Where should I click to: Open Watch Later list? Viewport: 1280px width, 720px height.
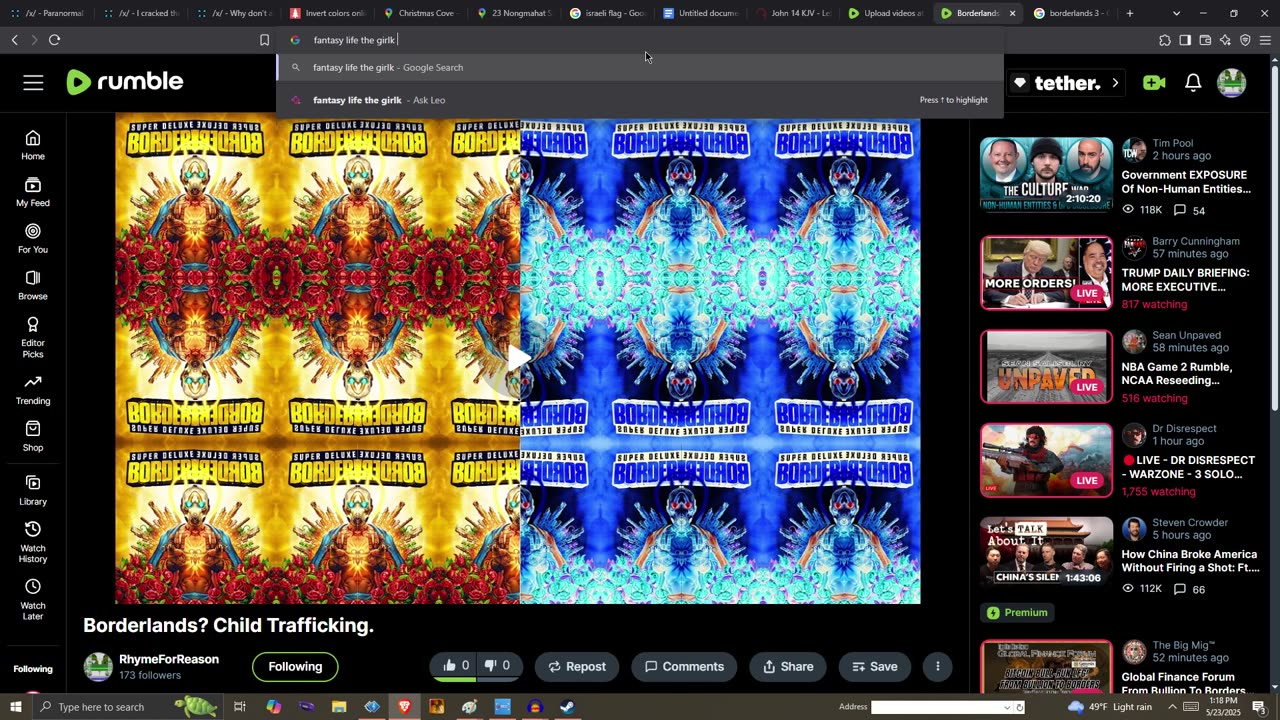[33, 600]
